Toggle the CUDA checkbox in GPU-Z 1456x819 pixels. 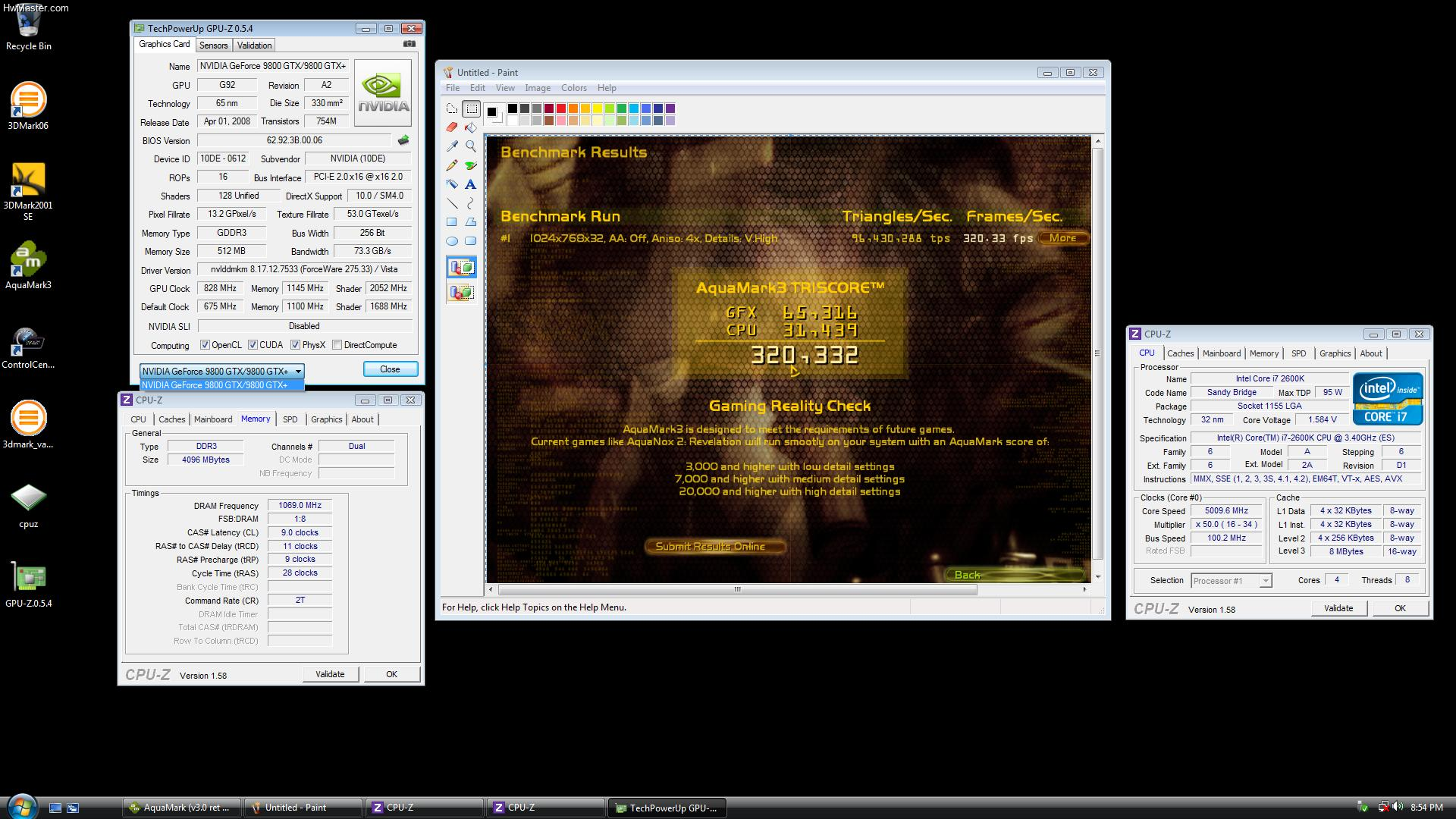pyautogui.click(x=253, y=345)
